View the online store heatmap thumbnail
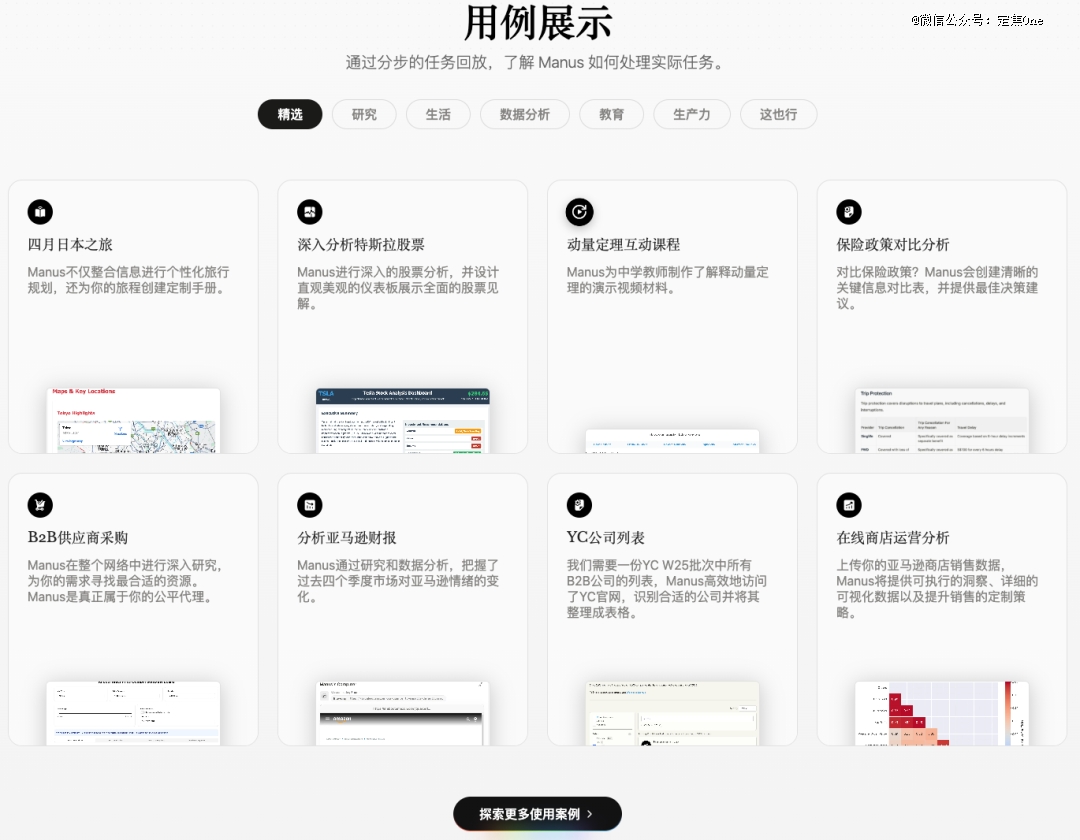 (x=942, y=713)
